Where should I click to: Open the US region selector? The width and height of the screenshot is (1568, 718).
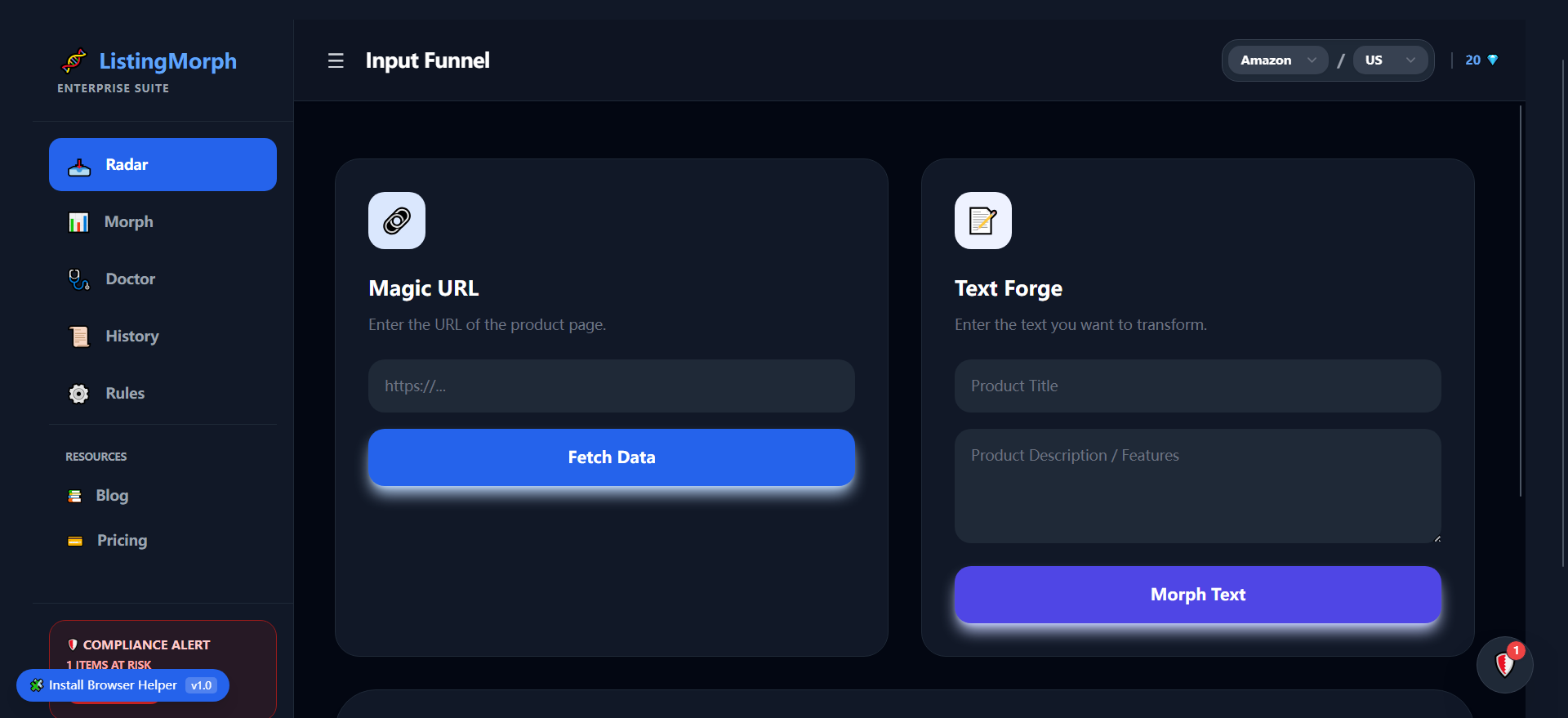click(1389, 60)
